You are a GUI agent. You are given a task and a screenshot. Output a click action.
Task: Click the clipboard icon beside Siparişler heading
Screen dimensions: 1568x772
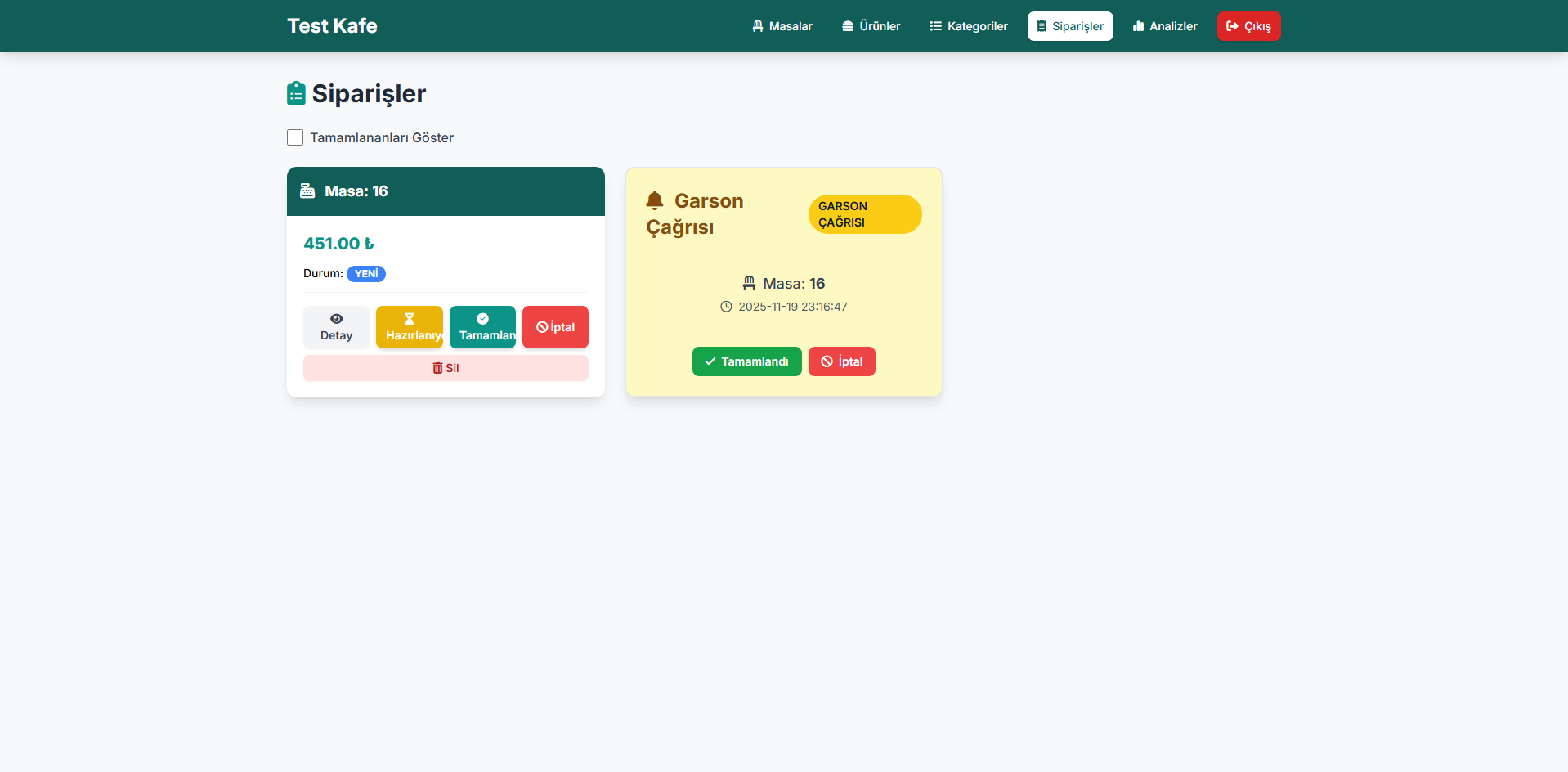(x=296, y=94)
